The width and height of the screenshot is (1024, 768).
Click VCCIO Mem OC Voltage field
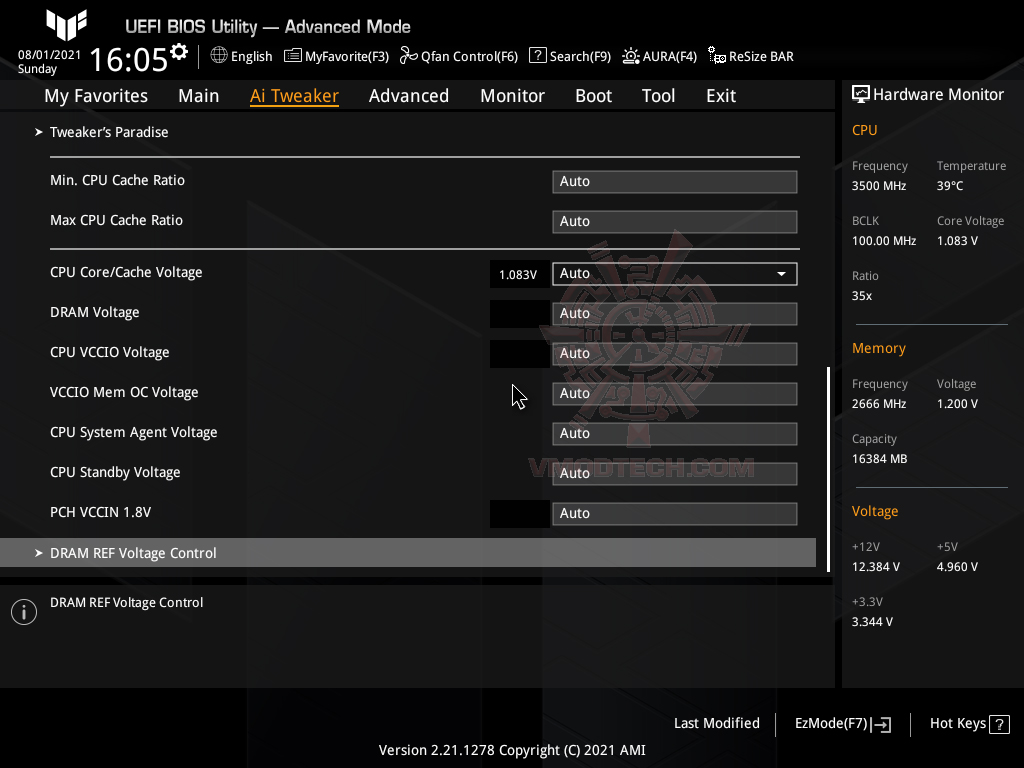pyautogui.click(x=675, y=394)
